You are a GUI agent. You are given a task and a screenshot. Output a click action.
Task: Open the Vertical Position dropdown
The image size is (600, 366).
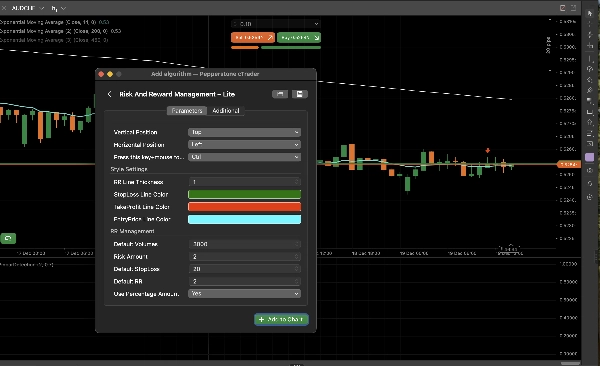244,132
